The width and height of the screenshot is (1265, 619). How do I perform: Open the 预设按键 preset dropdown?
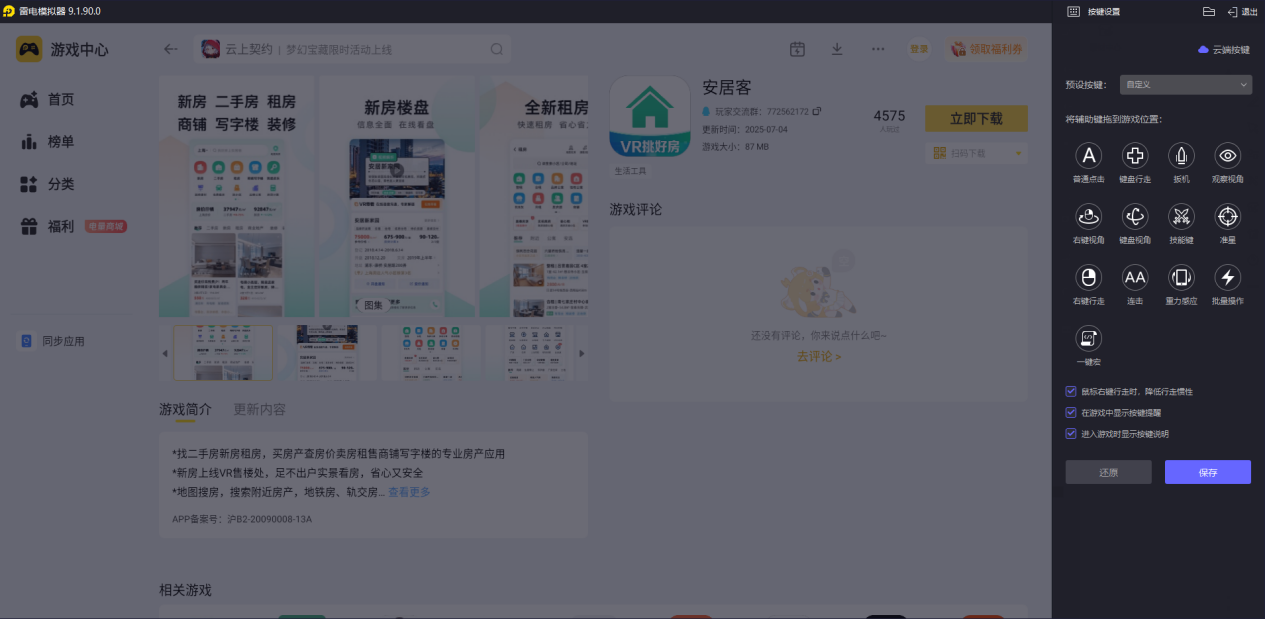pyautogui.click(x=1185, y=84)
